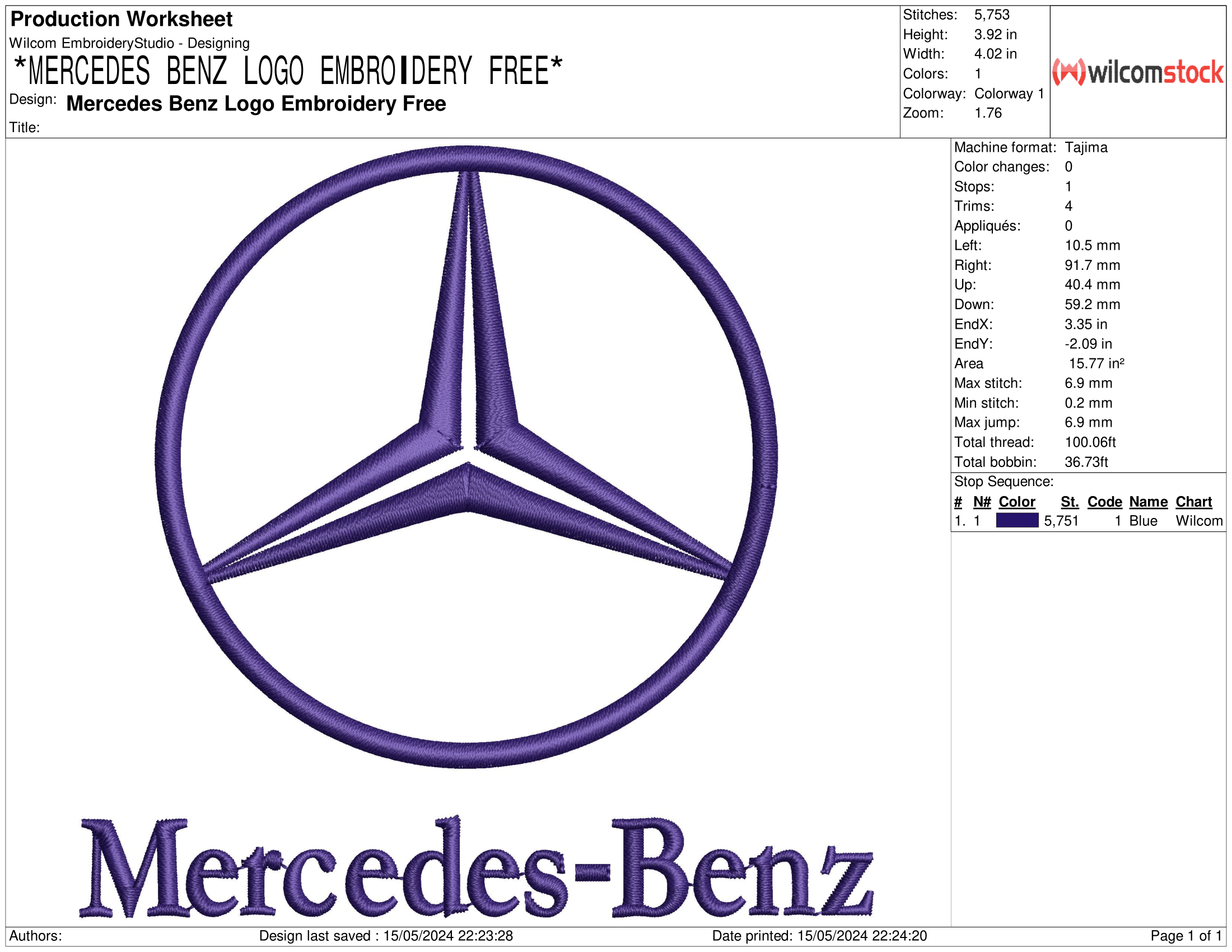Click the N# column header
The image size is (1232, 952).
982,502
